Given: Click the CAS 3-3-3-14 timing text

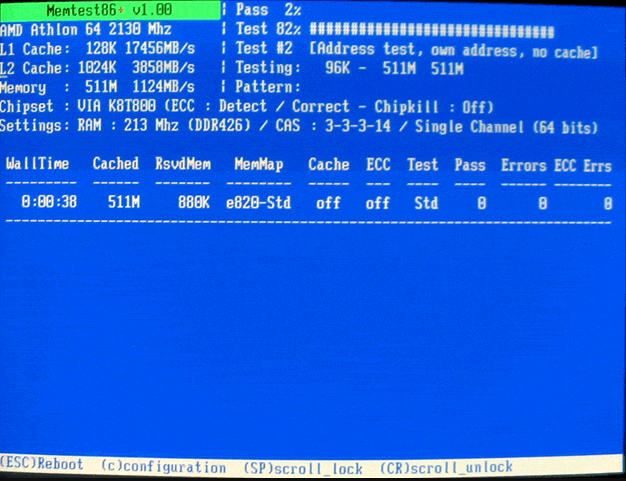Looking at the screenshot, I should [x=333, y=126].
